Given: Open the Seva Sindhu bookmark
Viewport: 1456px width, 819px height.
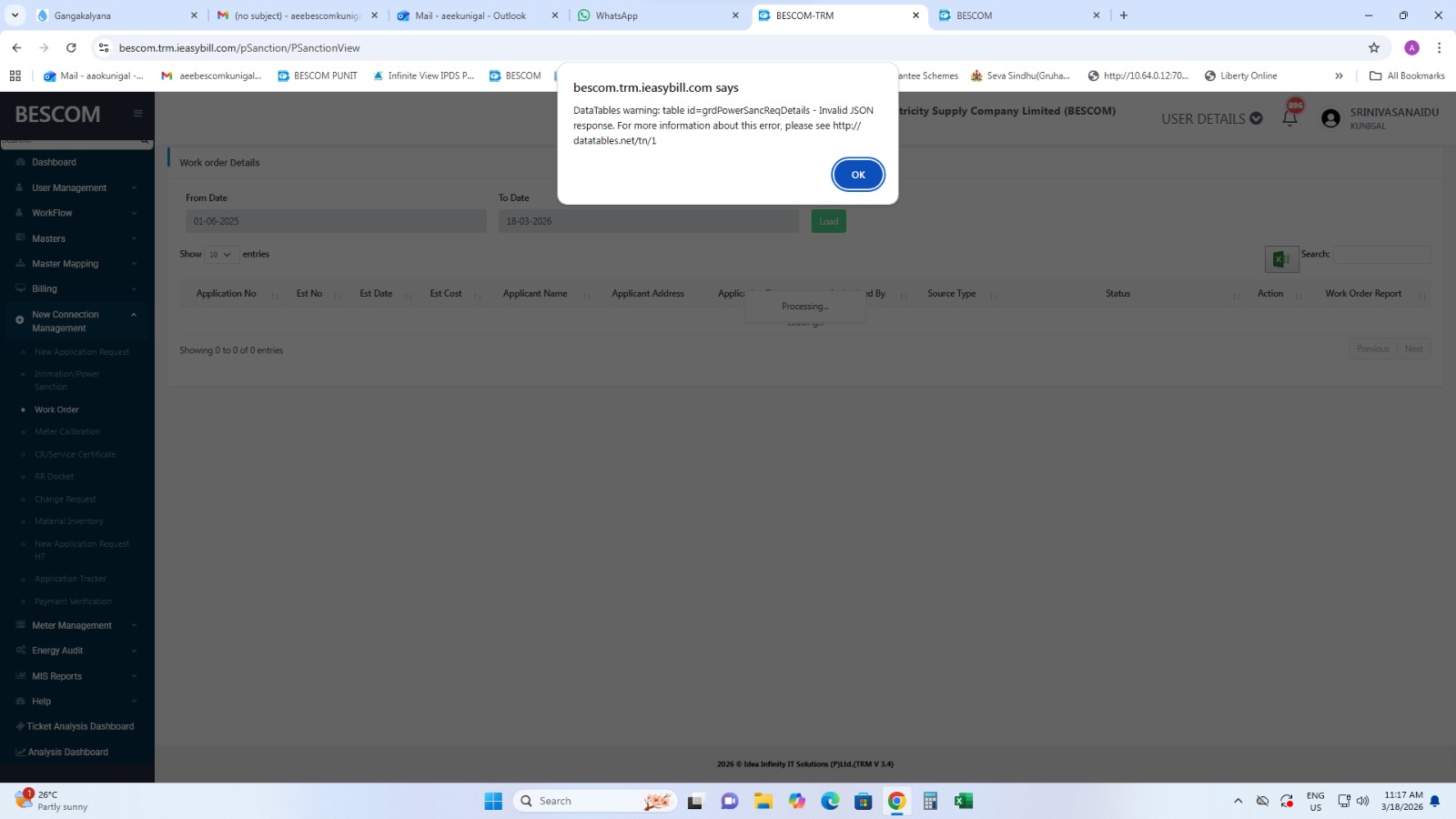Looking at the screenshot, I should 1020,76.
